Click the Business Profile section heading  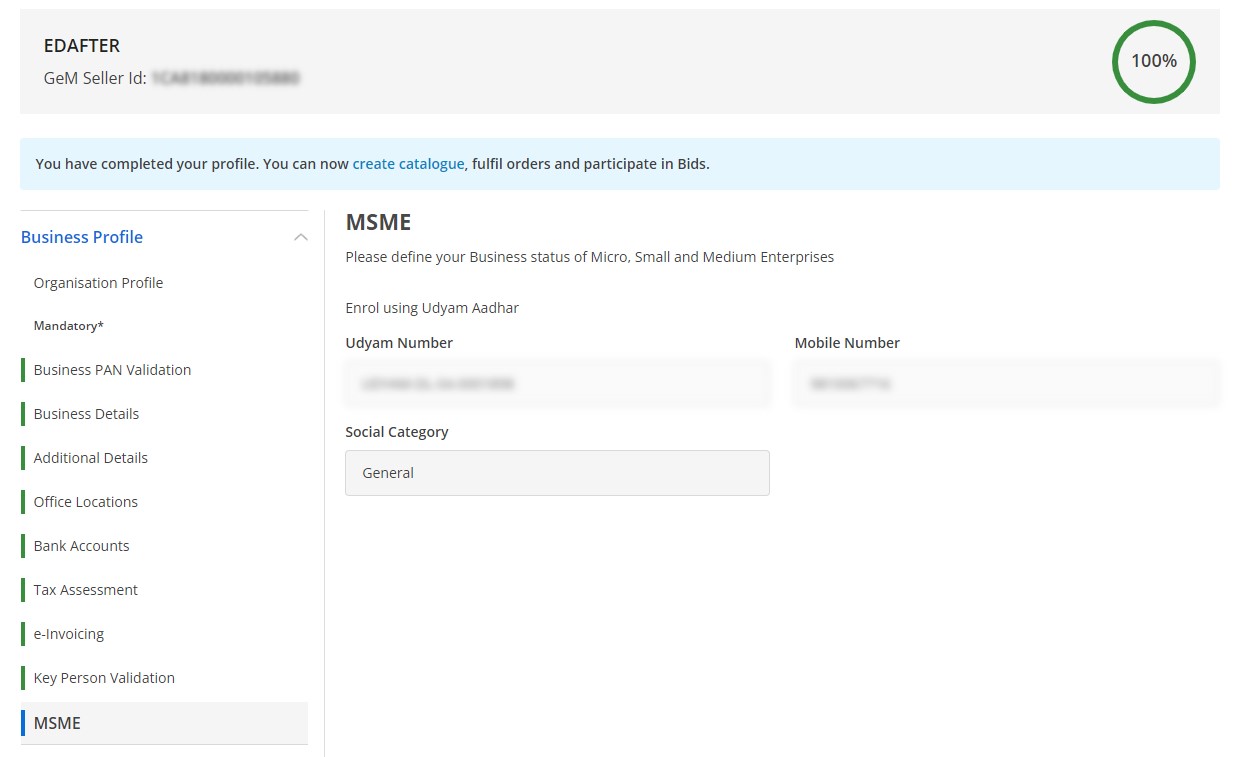(82, 237)
